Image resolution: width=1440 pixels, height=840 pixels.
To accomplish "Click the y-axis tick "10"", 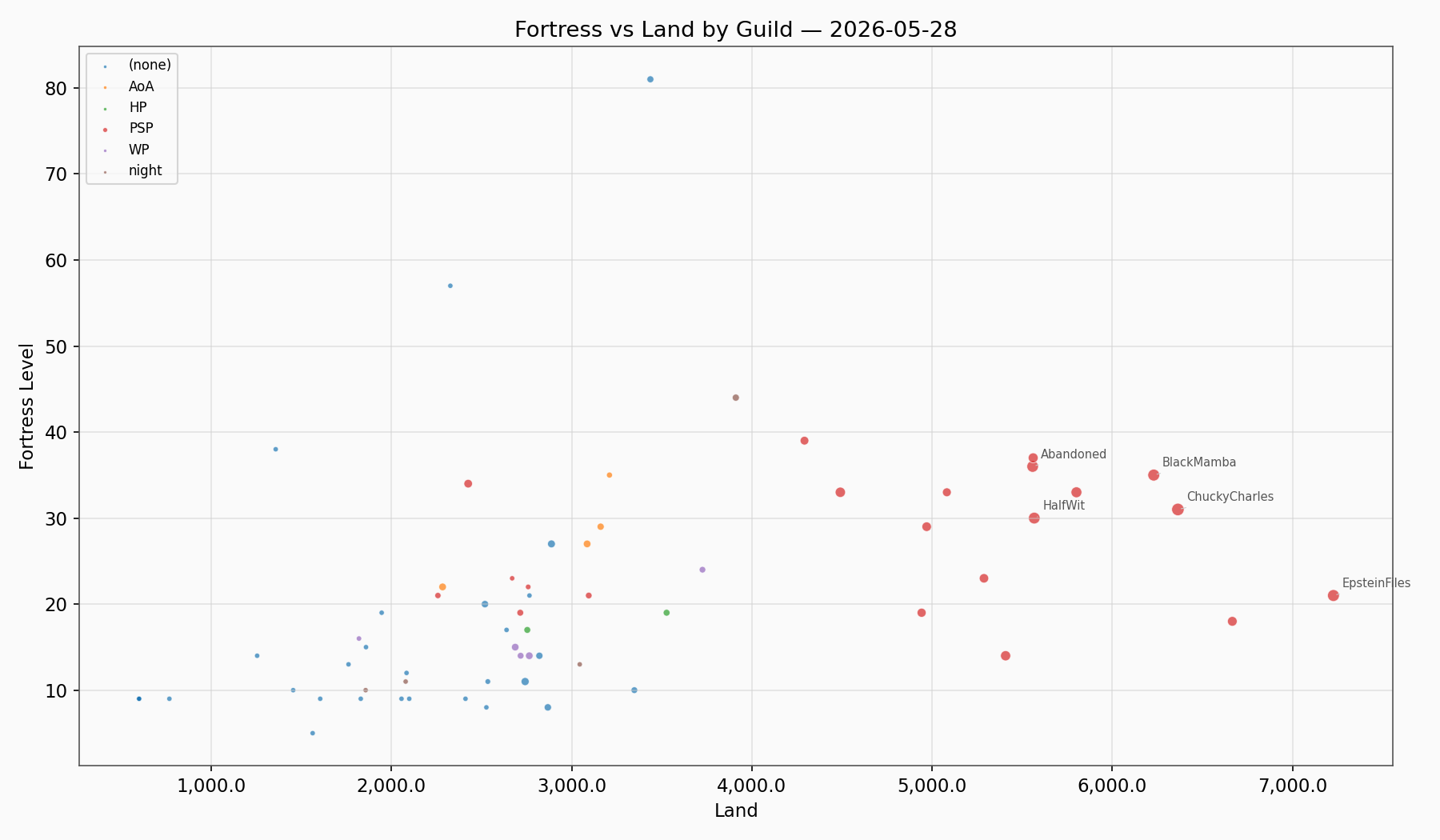I will click(57, 690).
